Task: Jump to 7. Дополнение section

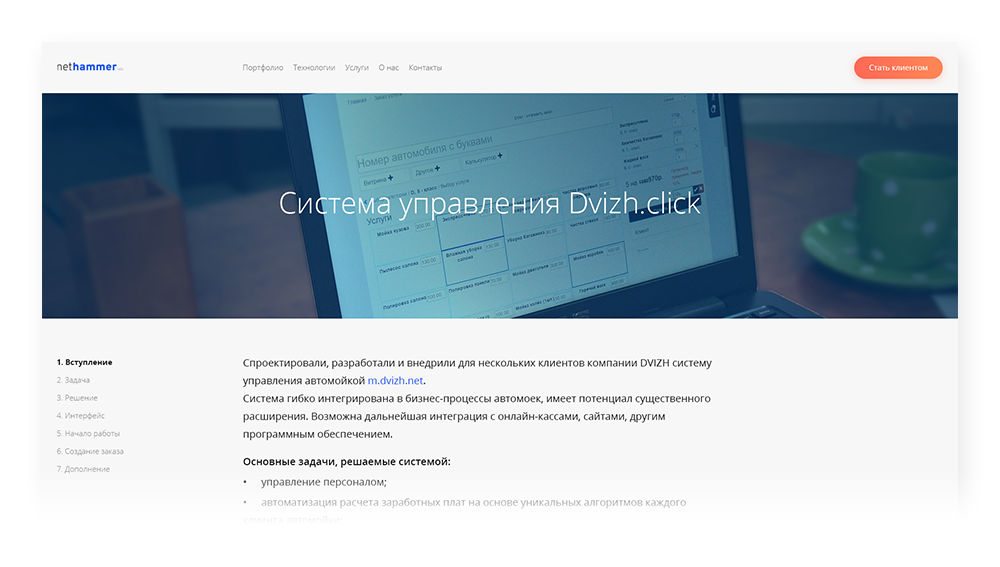Action: click(x=83, y=469)
